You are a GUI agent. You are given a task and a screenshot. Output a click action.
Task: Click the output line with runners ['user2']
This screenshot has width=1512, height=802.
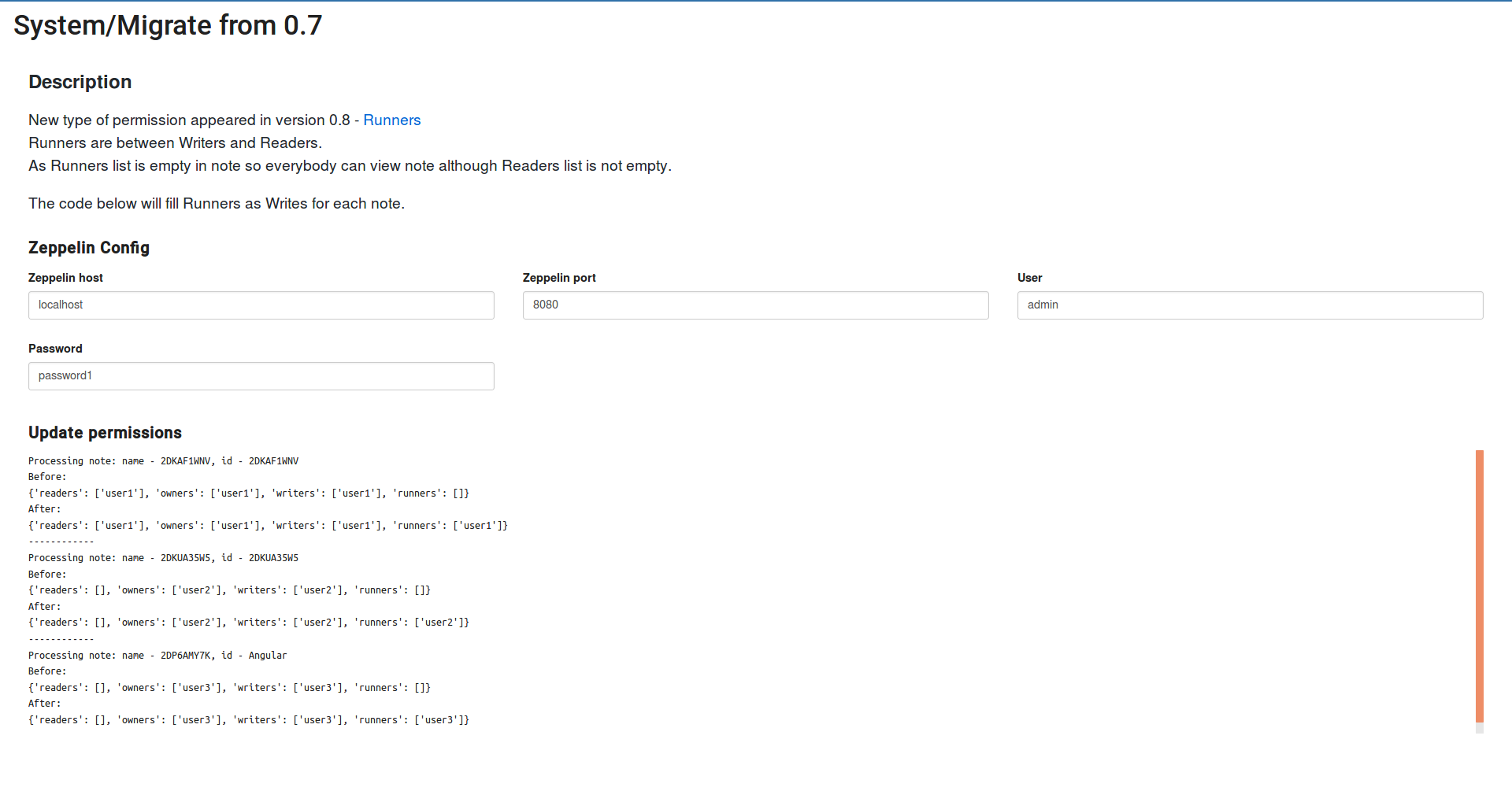(x=249, y=623)
